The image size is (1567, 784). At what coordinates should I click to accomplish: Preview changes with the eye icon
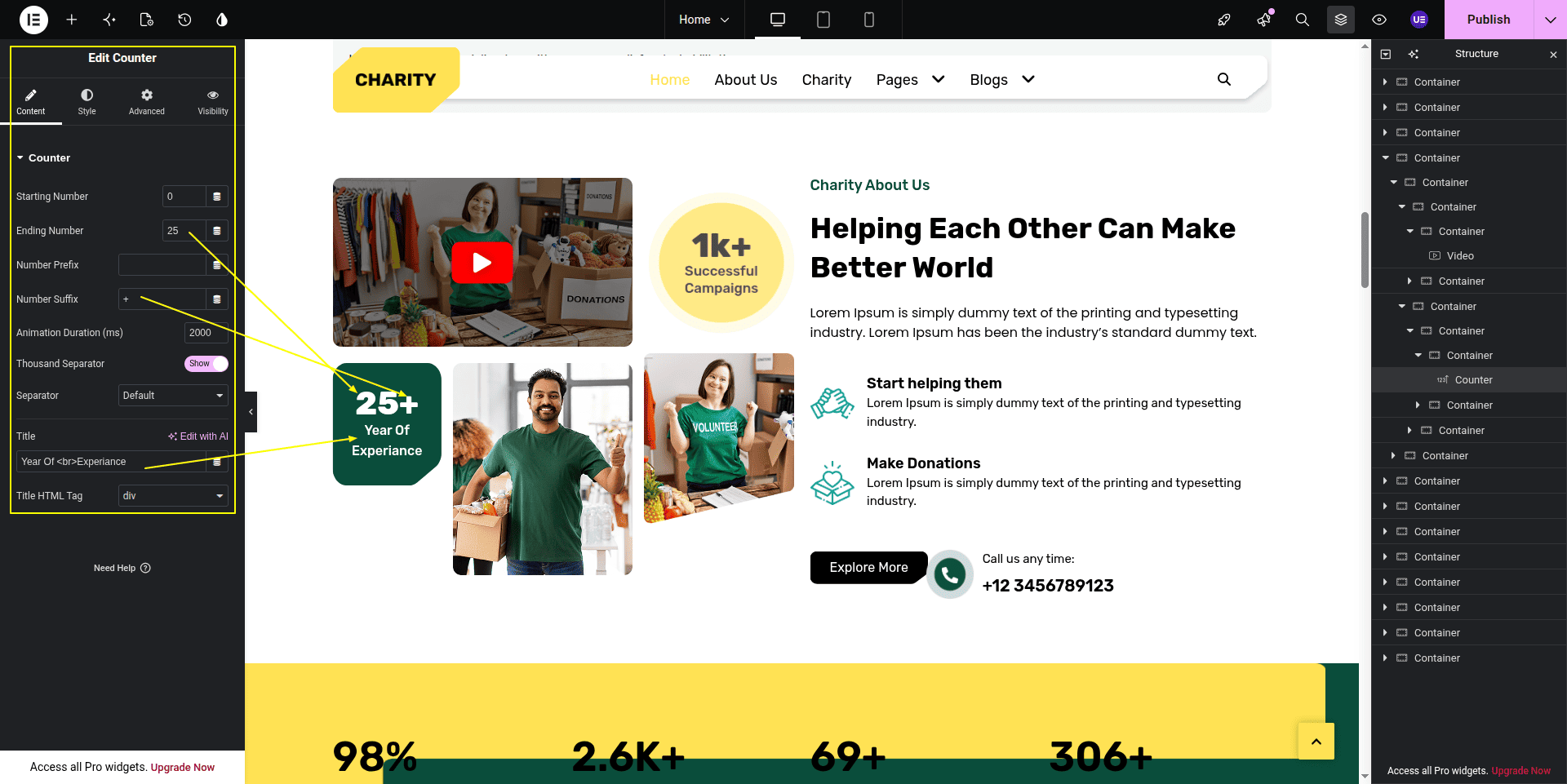pos(1379,20)
